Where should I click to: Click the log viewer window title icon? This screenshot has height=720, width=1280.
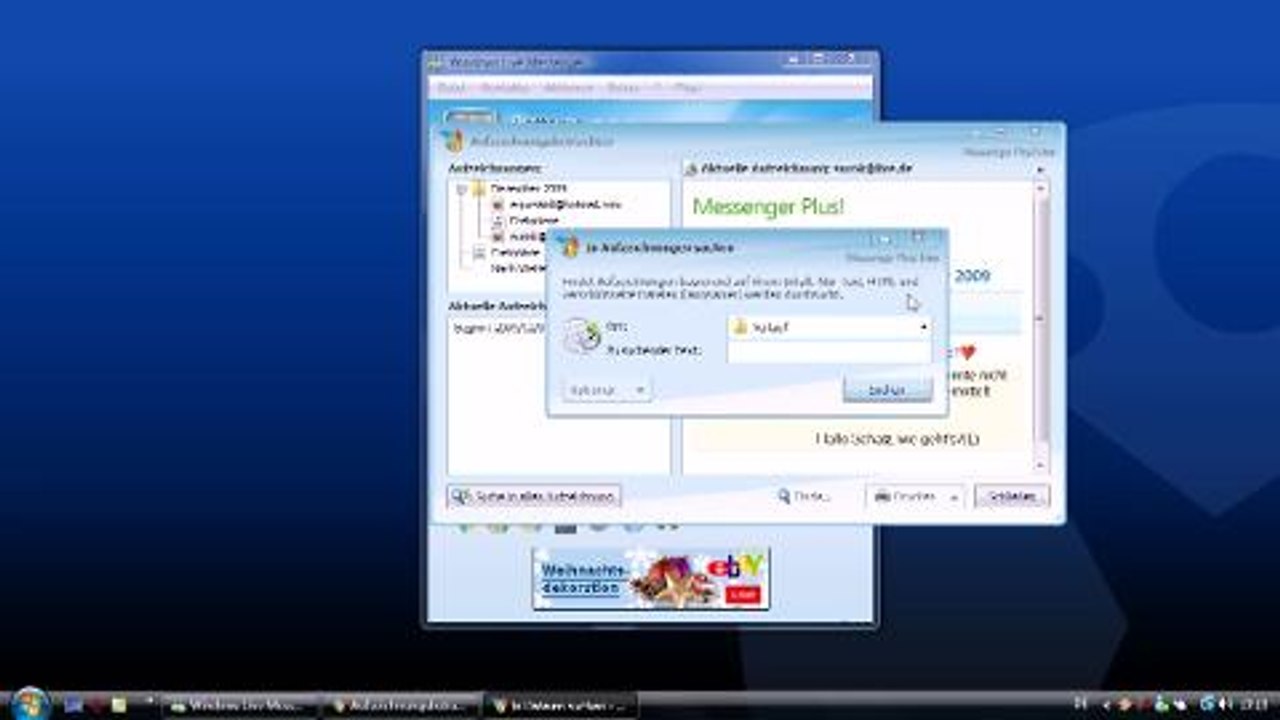tap(453, 141)
